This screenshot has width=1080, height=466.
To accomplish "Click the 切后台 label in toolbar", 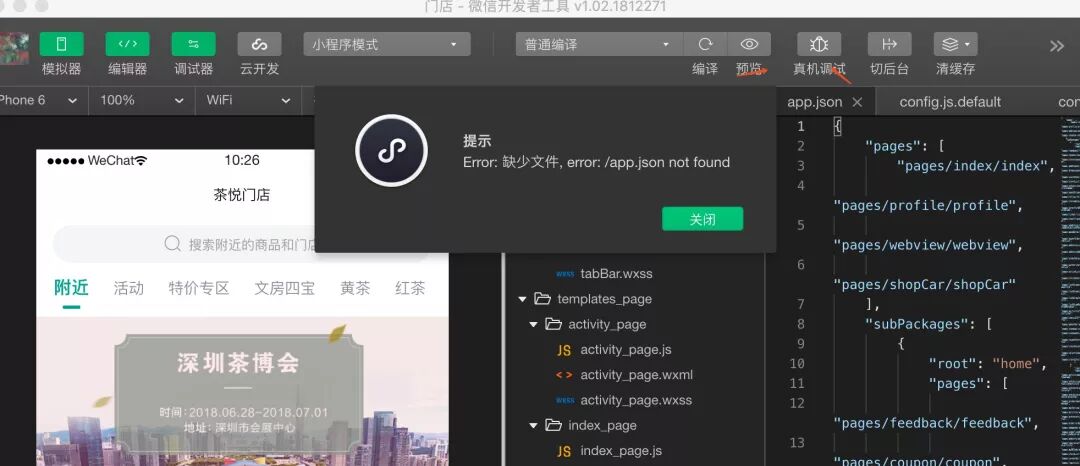I will (889, 69).
